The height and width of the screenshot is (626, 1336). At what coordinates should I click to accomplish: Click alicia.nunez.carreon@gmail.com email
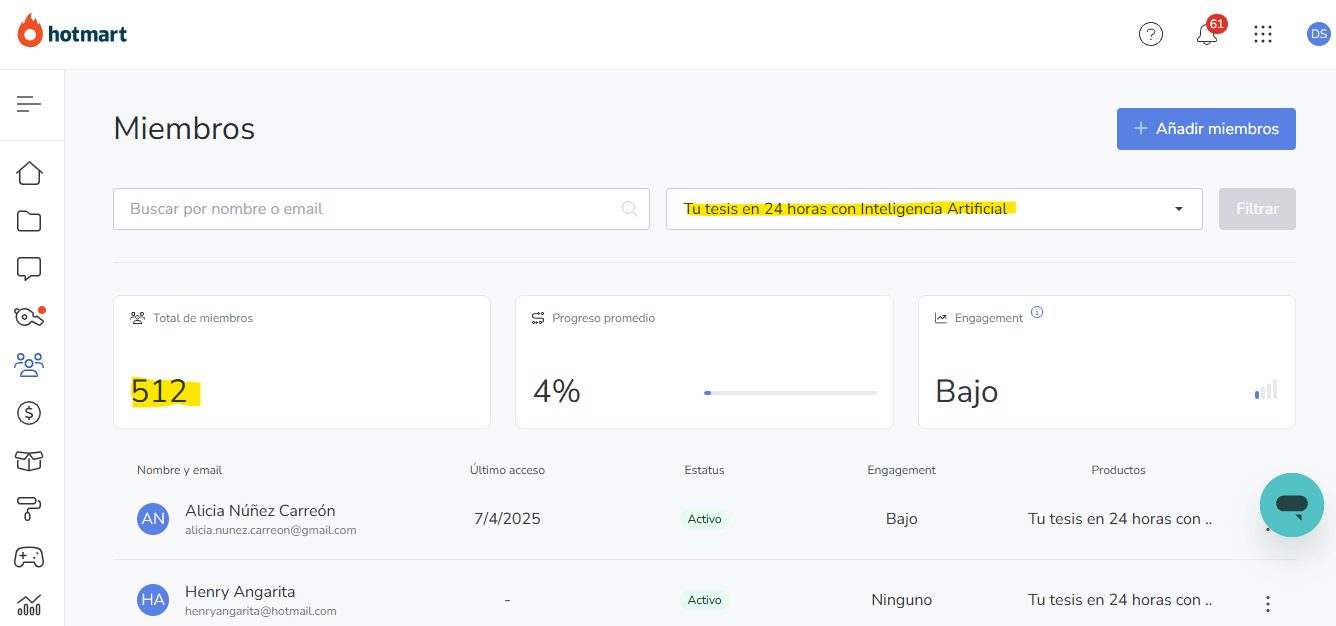coord(271,530)
